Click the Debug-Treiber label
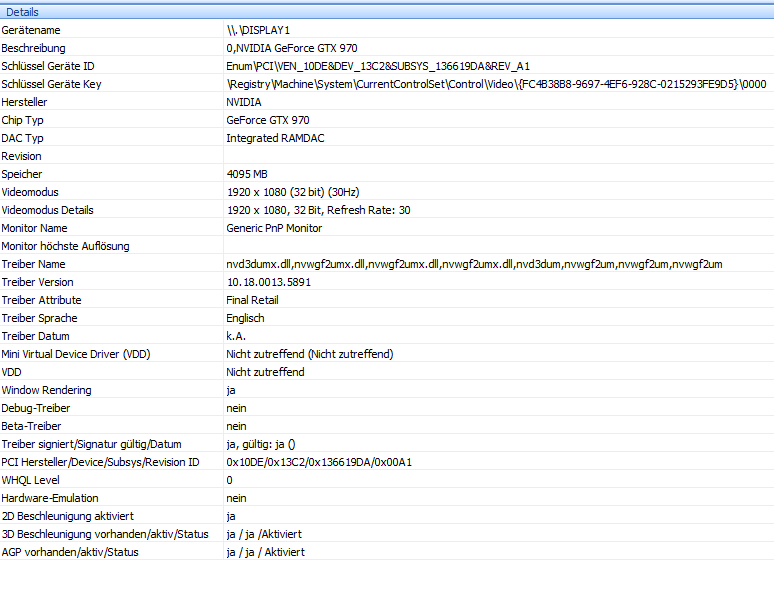The height and width of the screenshot is (604, 774). click(x=36, y=409)
